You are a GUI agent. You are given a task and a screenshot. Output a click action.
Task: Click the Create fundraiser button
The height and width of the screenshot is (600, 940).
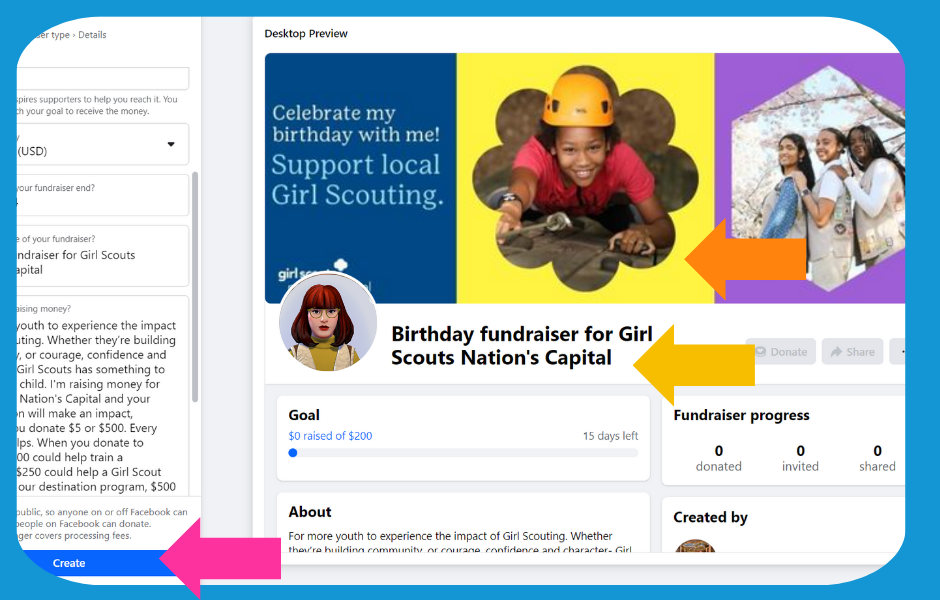pyautogui.click(x=80, y=563)
